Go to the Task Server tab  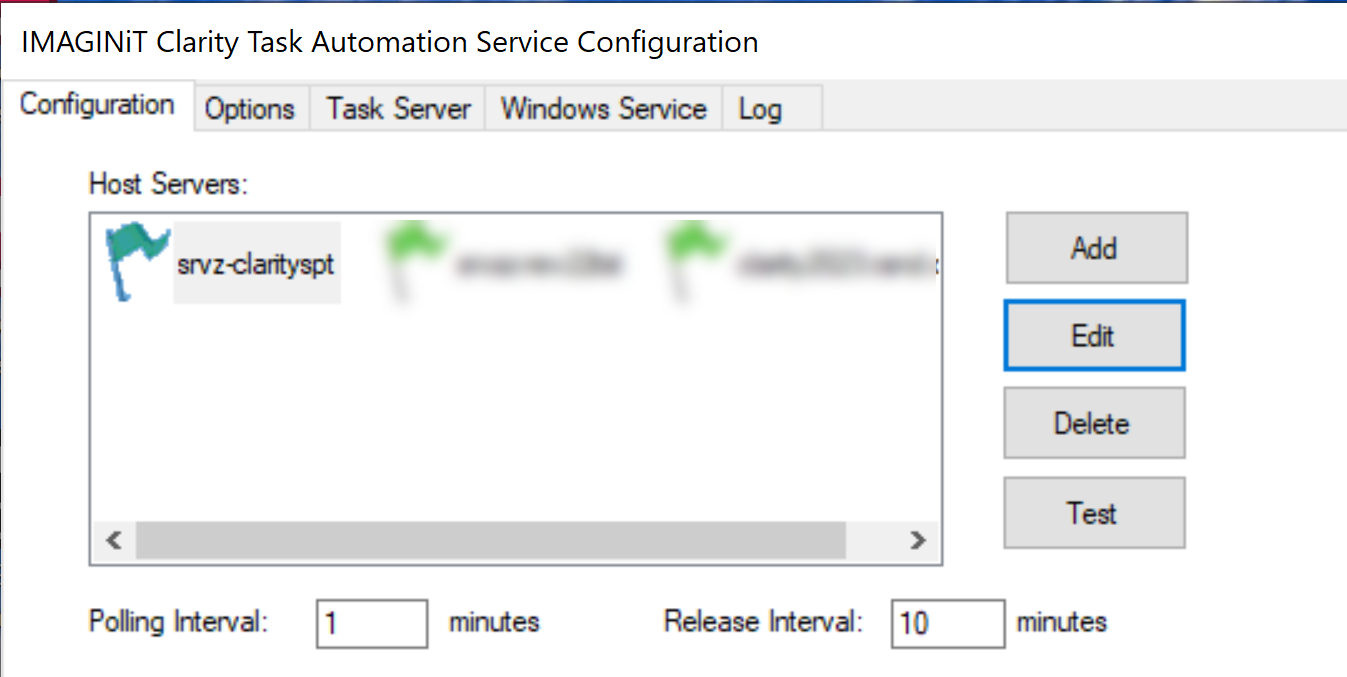[x=398, y=109]
